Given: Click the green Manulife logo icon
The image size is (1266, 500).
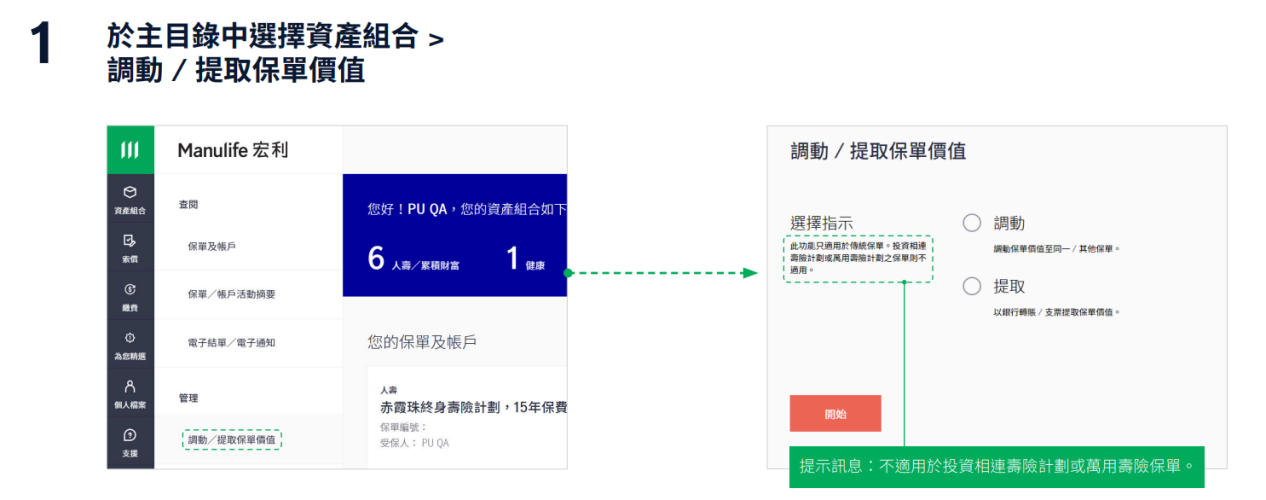Looking at the screenshot, I should click(130, 150).
